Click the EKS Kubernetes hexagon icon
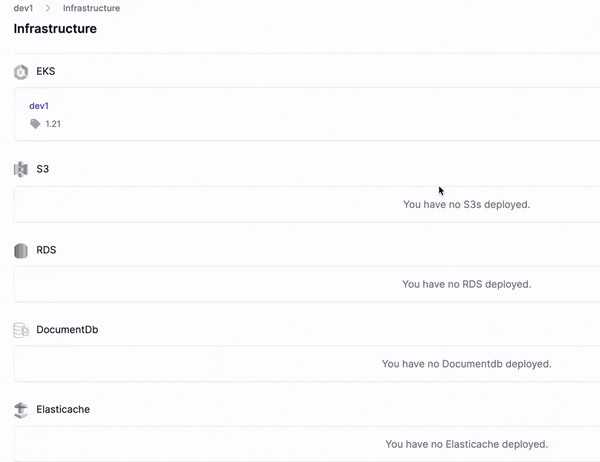 21,72
